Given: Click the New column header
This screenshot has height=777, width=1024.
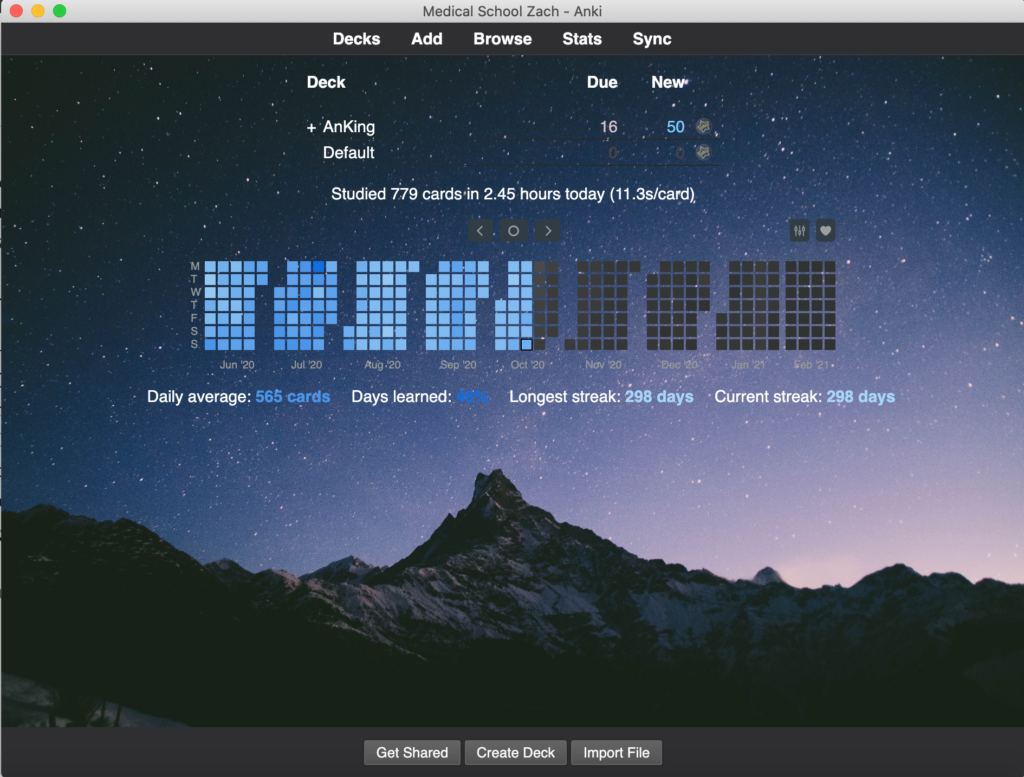Looking at the screenshot, I should (x=668, y=82).
